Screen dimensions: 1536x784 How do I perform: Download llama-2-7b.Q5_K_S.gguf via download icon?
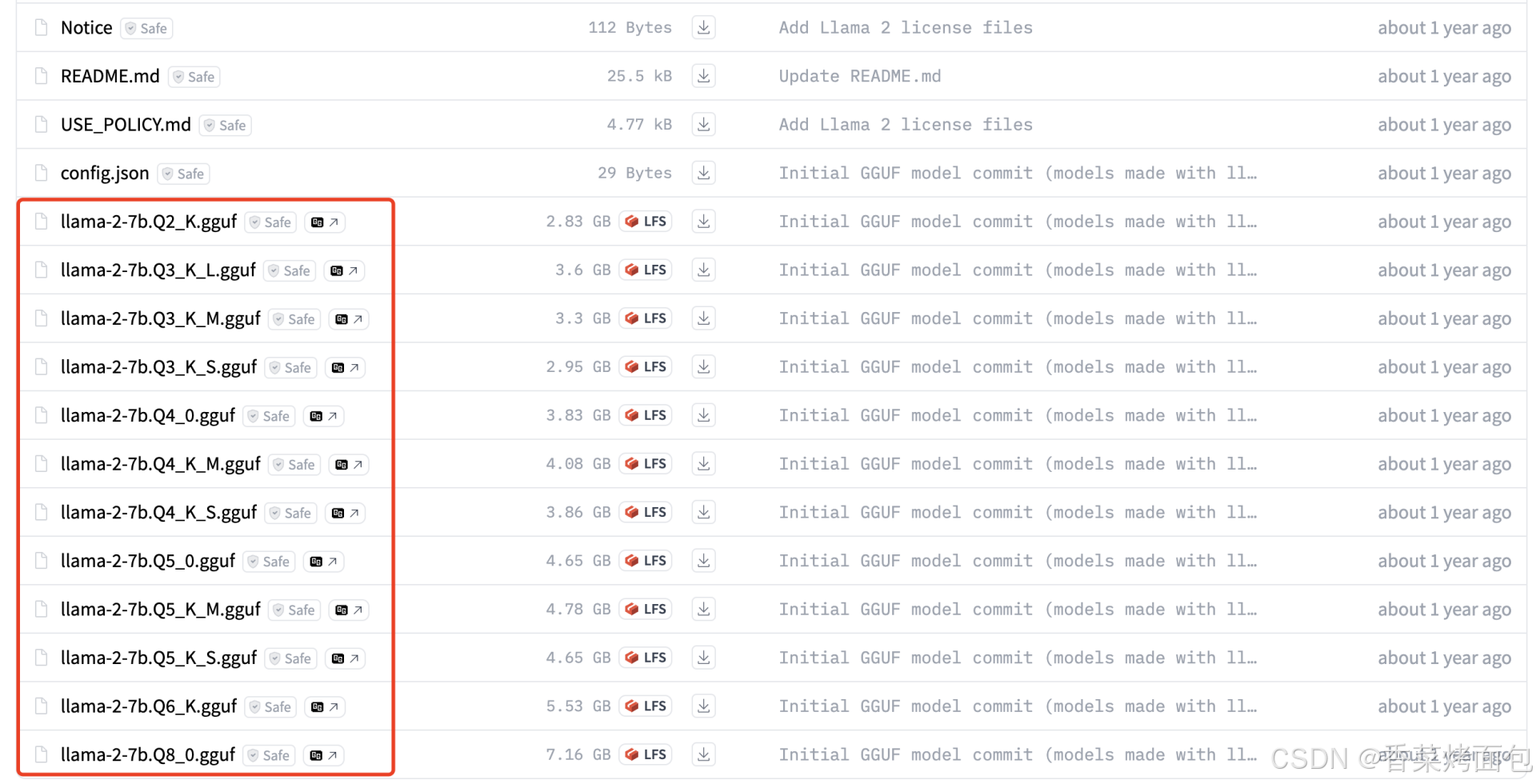point(703,658)
